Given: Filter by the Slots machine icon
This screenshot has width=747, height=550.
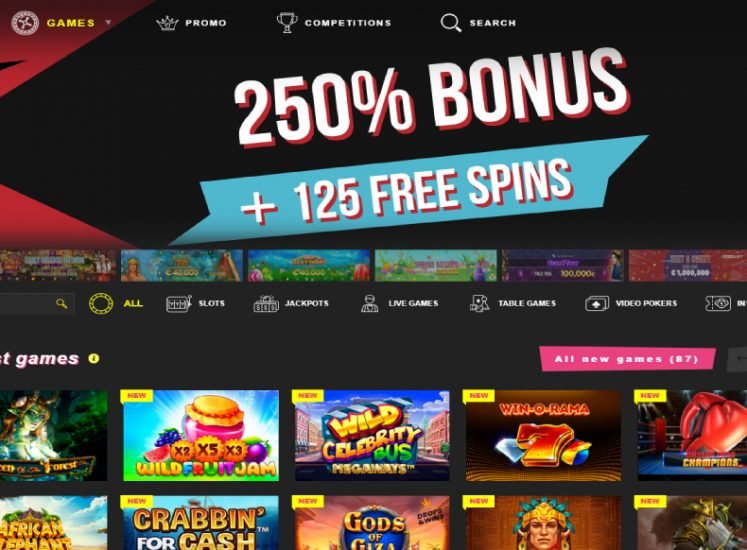Looking at the screenshot, I should coord(179,303).
